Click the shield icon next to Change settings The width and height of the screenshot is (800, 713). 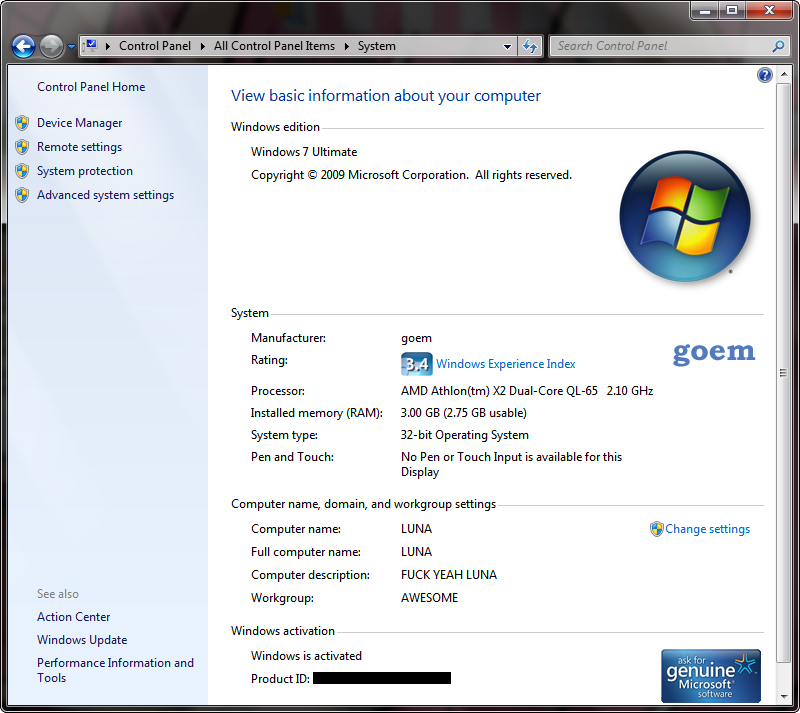[657, 528]
